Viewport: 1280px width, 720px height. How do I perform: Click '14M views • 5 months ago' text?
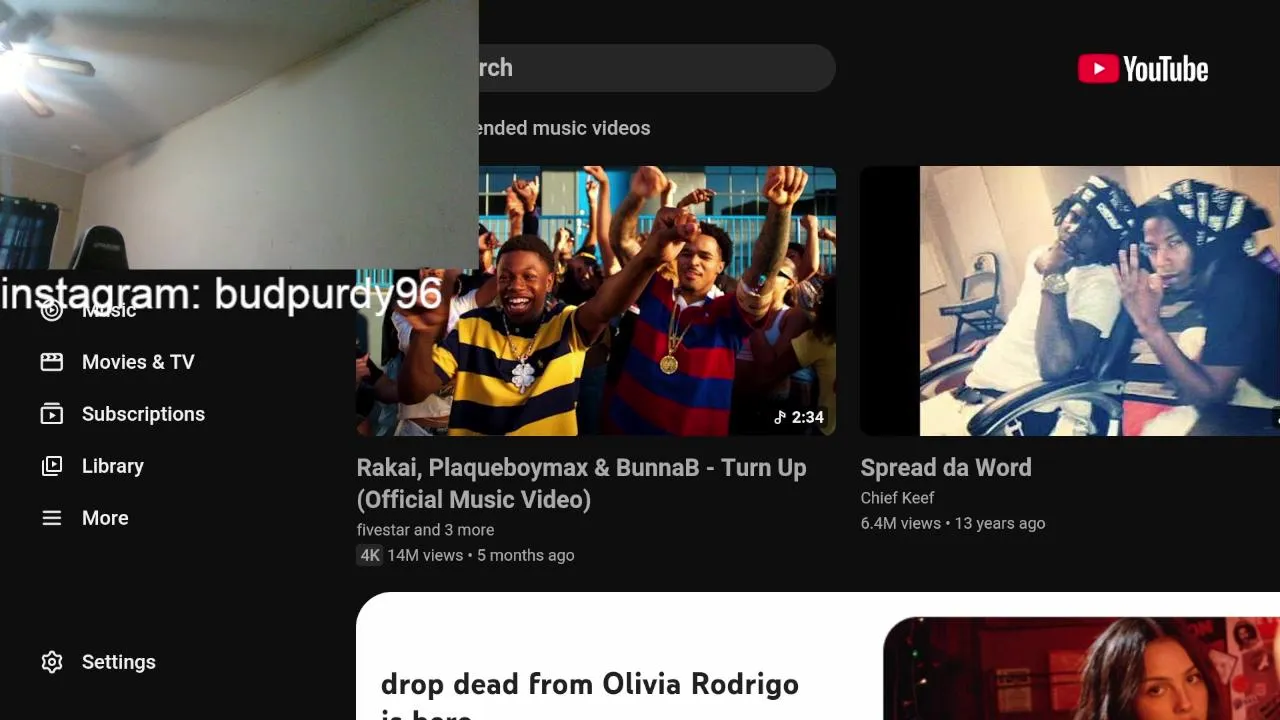(x=481, y=555)
